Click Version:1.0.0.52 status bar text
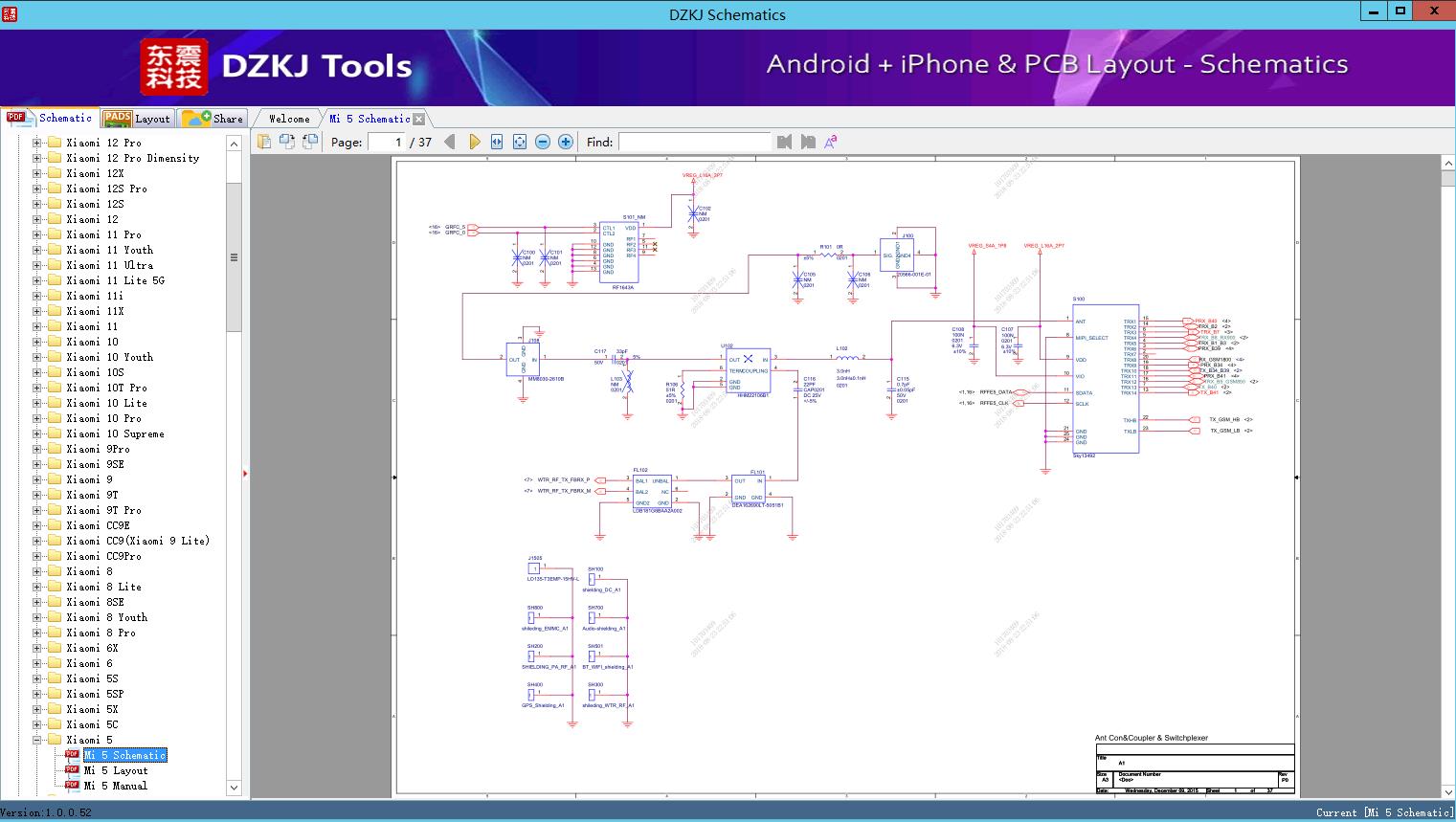Screen dimensions: 1456x822 pyautogui.click(x=47, y=812)
